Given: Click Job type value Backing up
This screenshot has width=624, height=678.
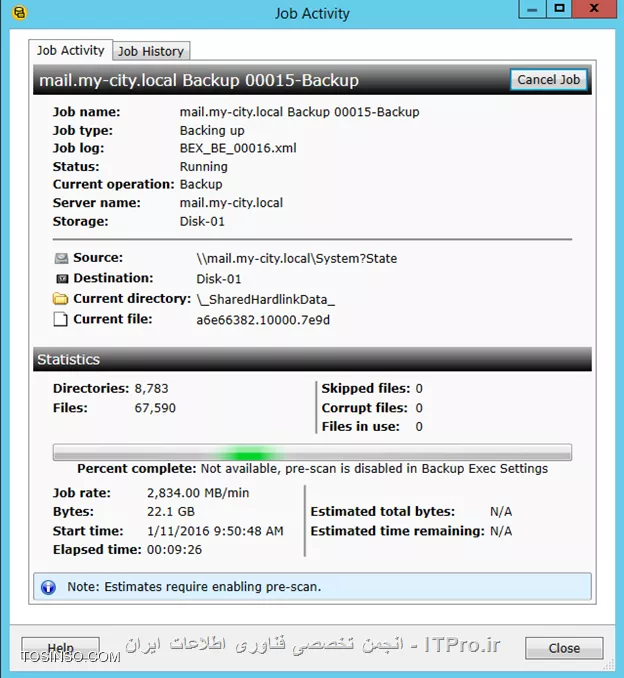Looking at the screenshot, I should pos(212,130).
